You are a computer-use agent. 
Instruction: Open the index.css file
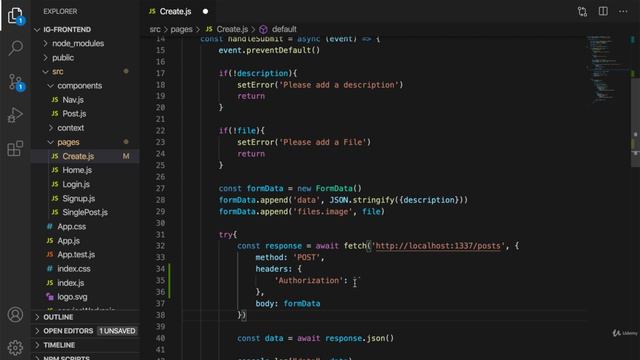point(74,269)
